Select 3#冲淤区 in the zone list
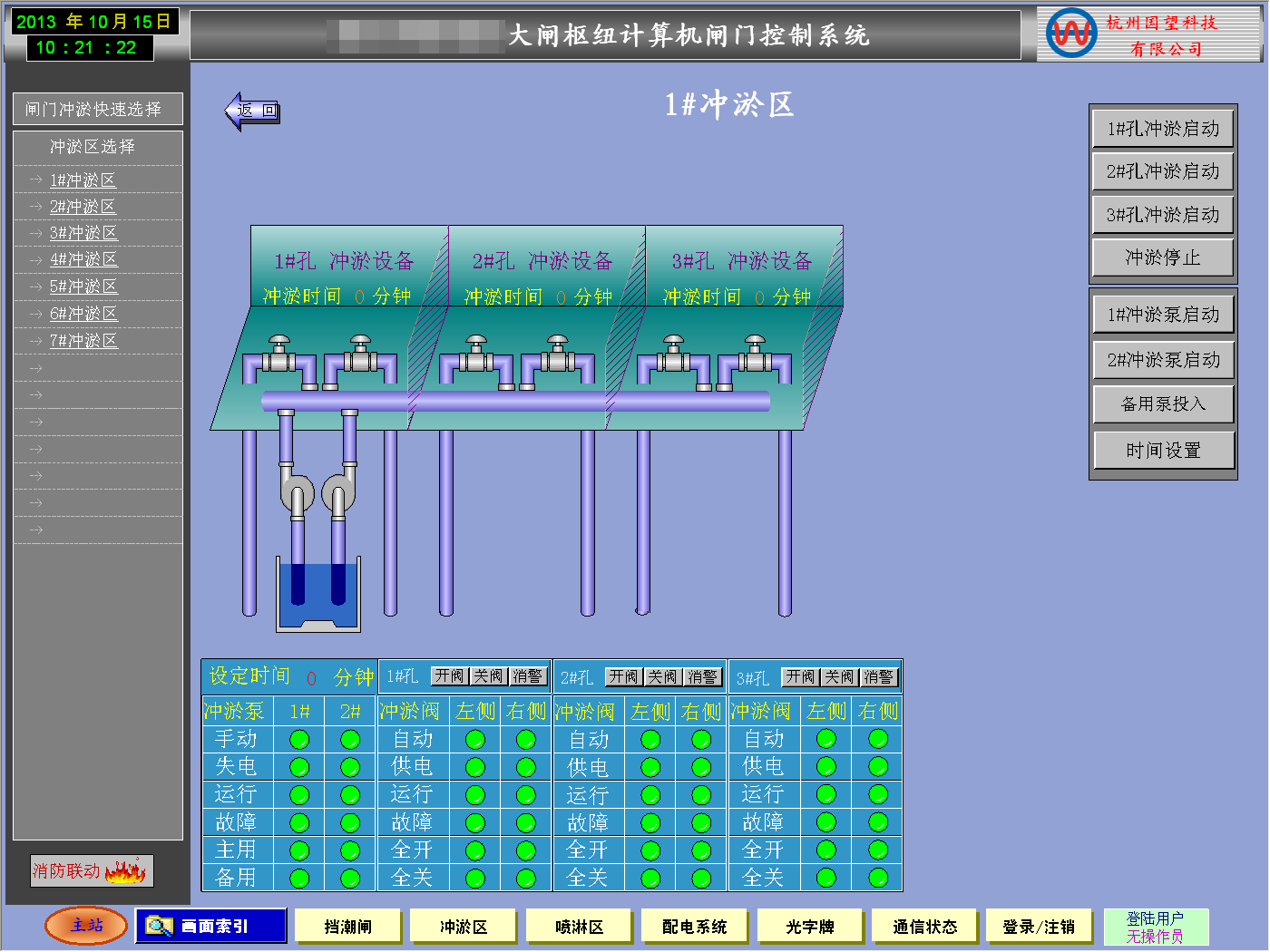Image resolution: width=1270 pixels, height=952 pixels. click(x=83, y=234)
